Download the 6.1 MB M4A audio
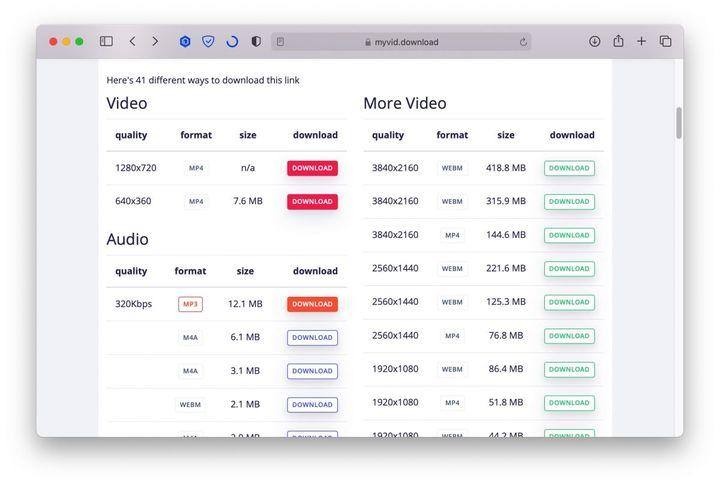 pos(312,338)
